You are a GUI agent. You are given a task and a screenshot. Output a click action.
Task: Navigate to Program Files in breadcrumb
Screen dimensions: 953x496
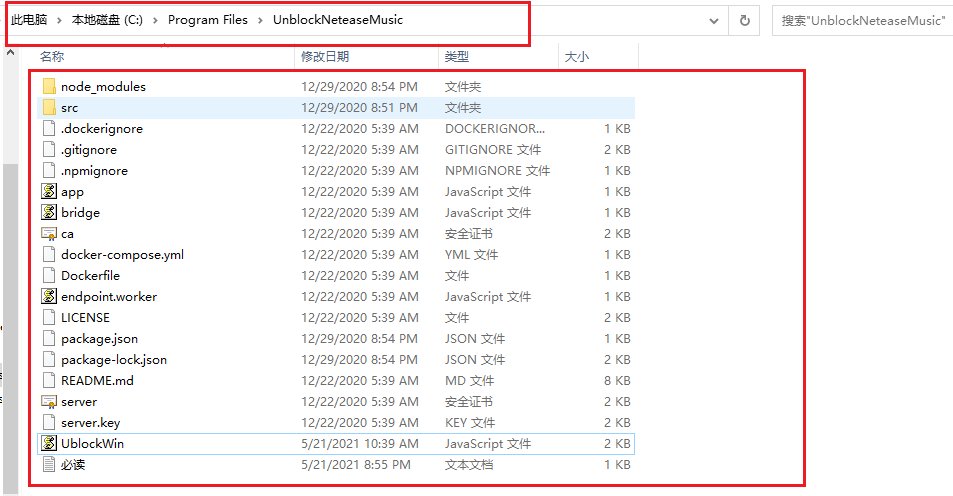click(x=208, y=20)
